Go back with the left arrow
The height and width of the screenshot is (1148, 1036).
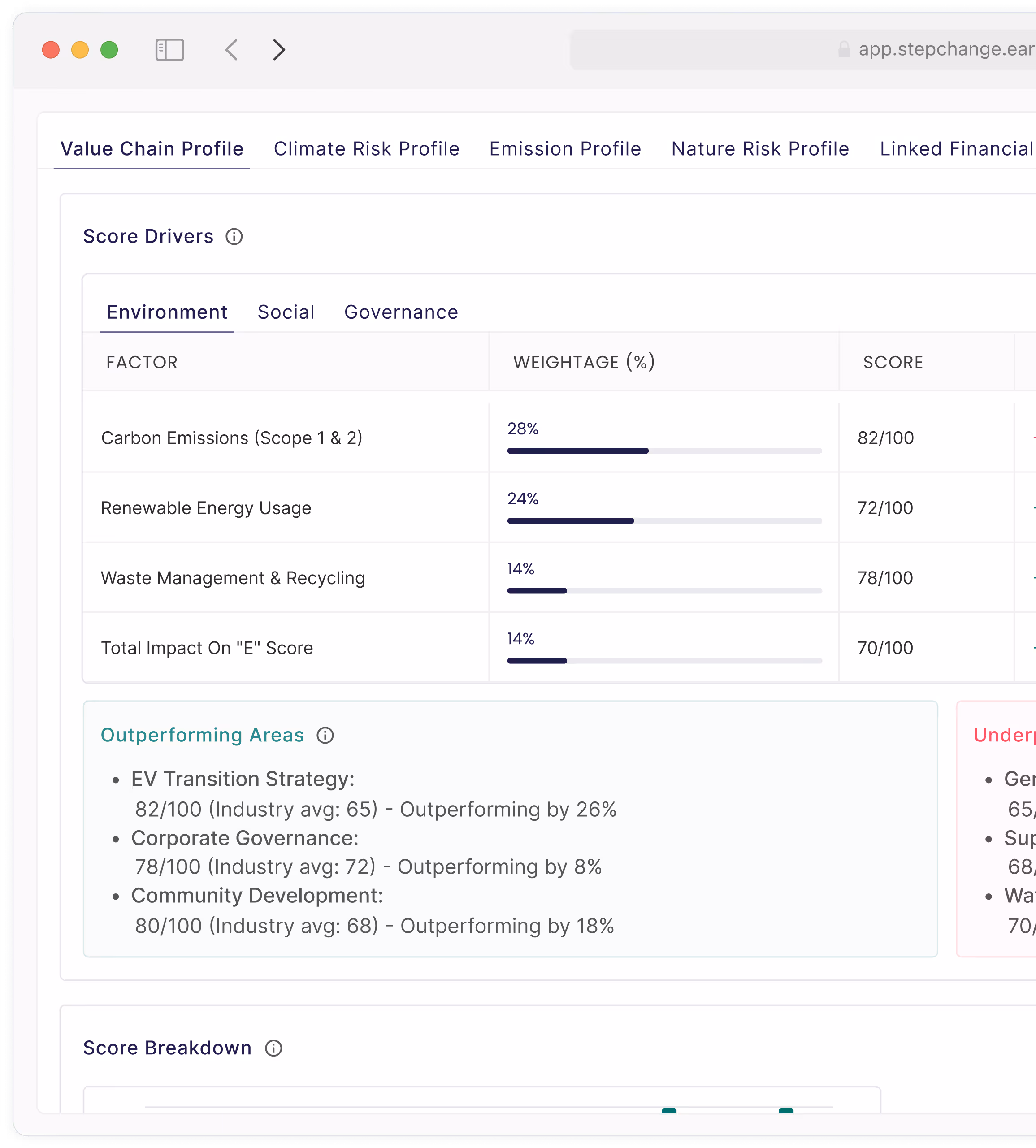[x=232, y=50]
